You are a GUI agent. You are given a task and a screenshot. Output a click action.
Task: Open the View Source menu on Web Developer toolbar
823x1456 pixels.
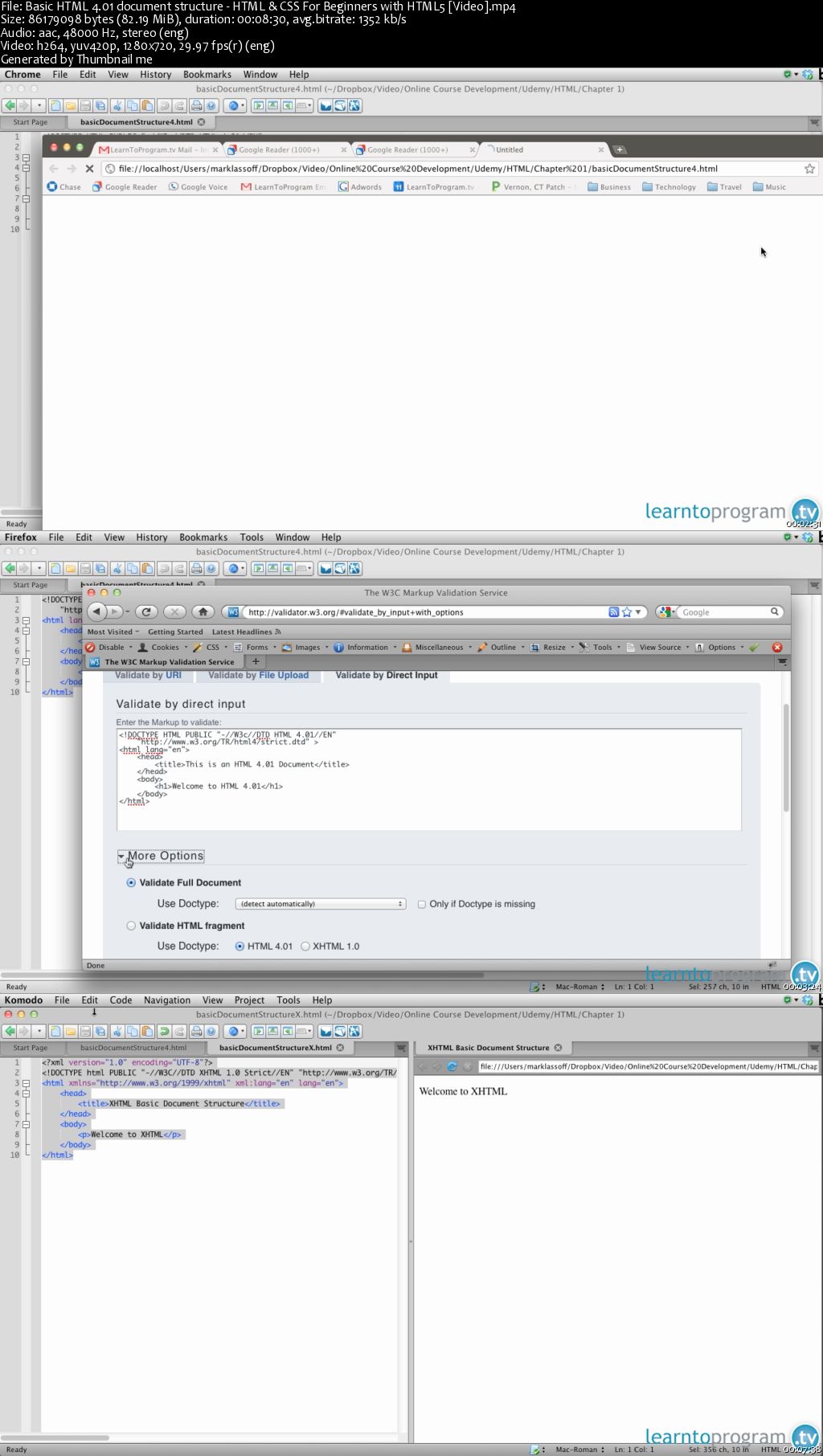658,647
